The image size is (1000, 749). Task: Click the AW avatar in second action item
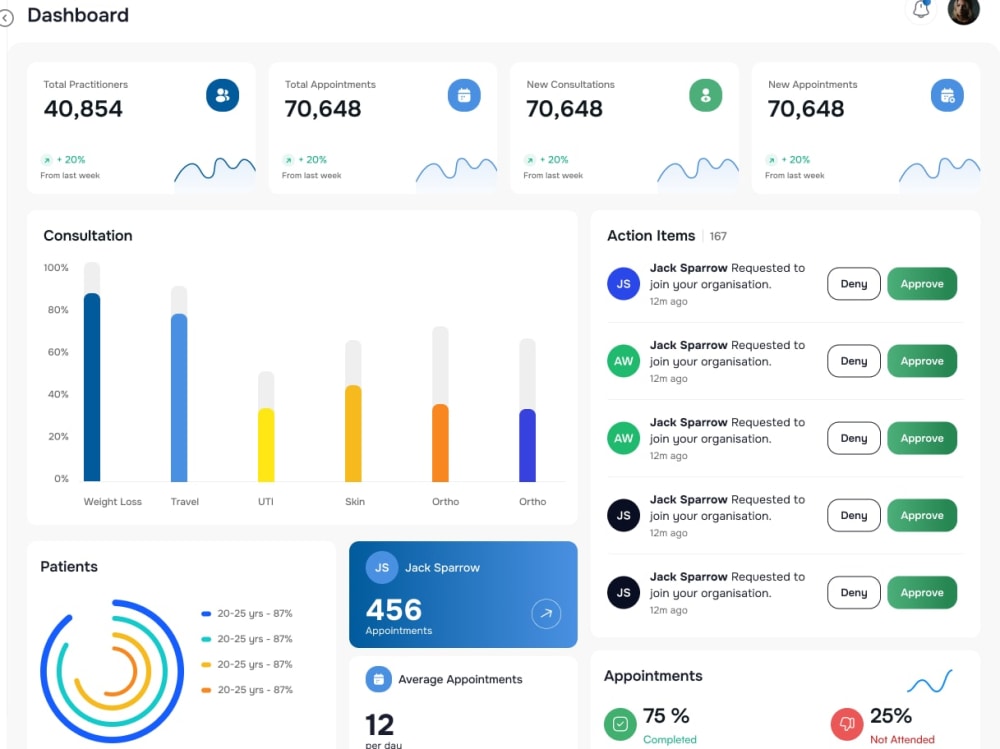point(623,361)
